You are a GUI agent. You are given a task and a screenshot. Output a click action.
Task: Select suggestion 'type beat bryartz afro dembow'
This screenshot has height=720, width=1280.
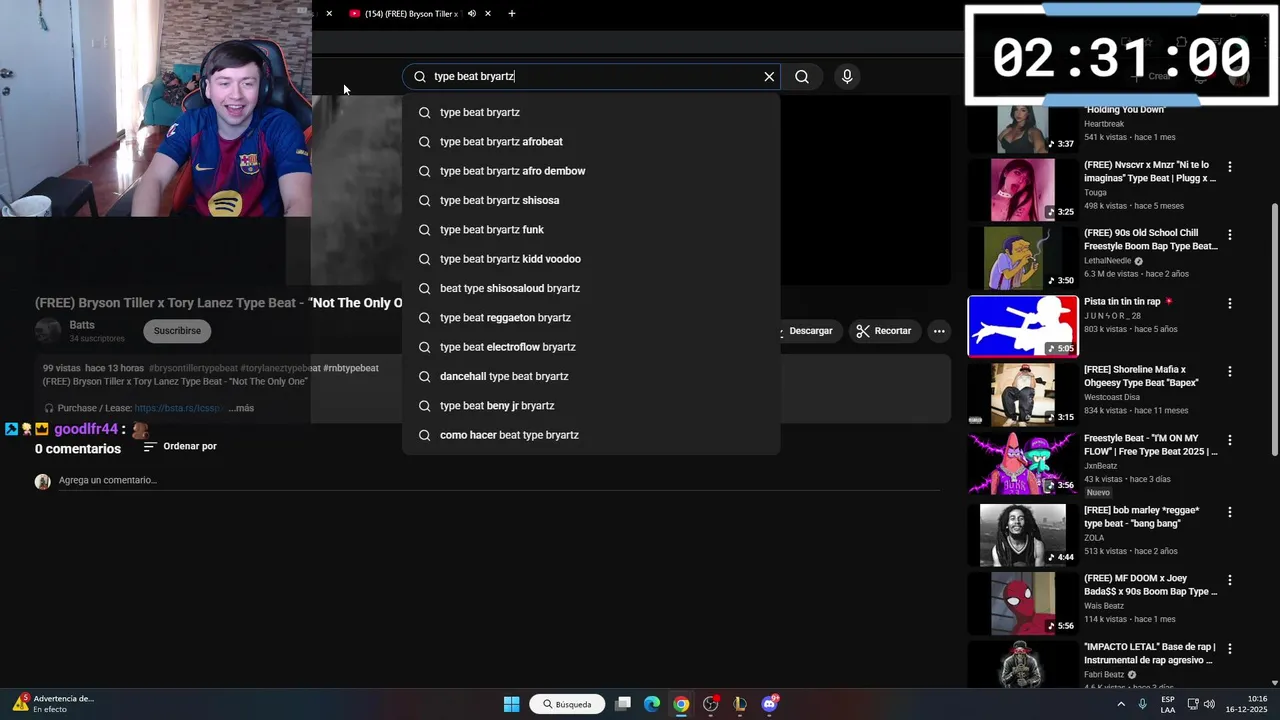coord(591,171)
